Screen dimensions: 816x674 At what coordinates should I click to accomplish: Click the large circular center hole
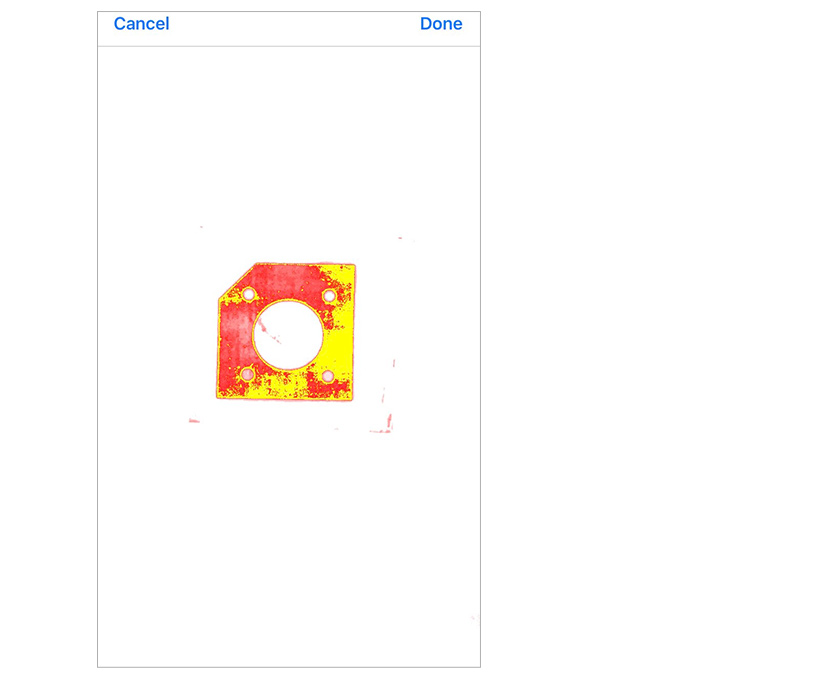coord(288,335)
